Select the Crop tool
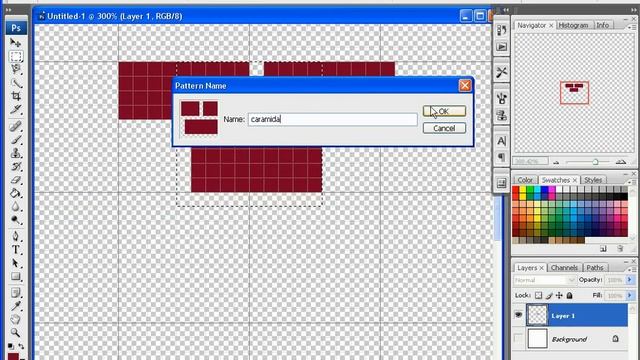640x360 pixels. [x=16, y=96]
